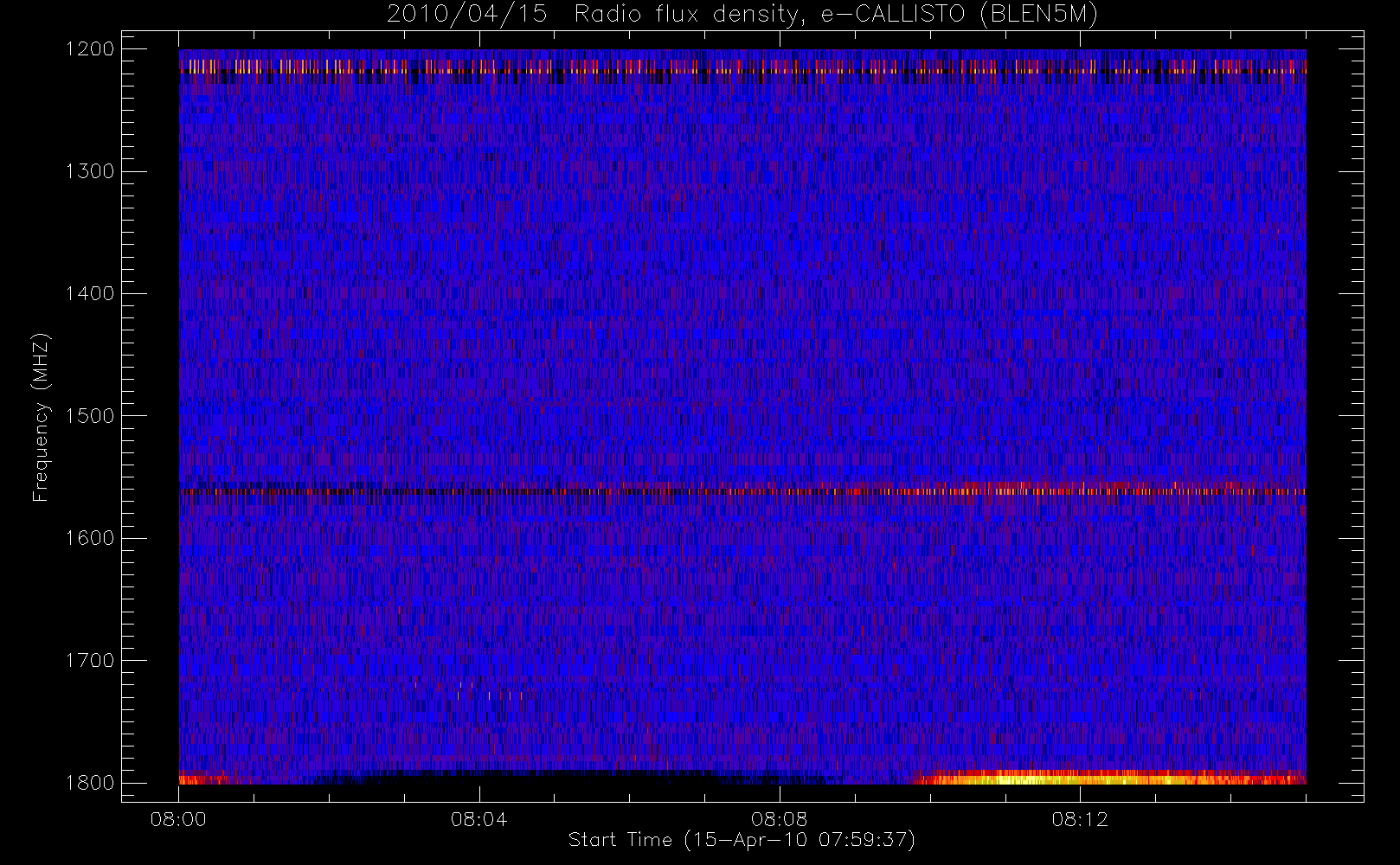Click the plot title "Radio flux density, e-CALLISTO (BLEN5M)"

(836, 15)
